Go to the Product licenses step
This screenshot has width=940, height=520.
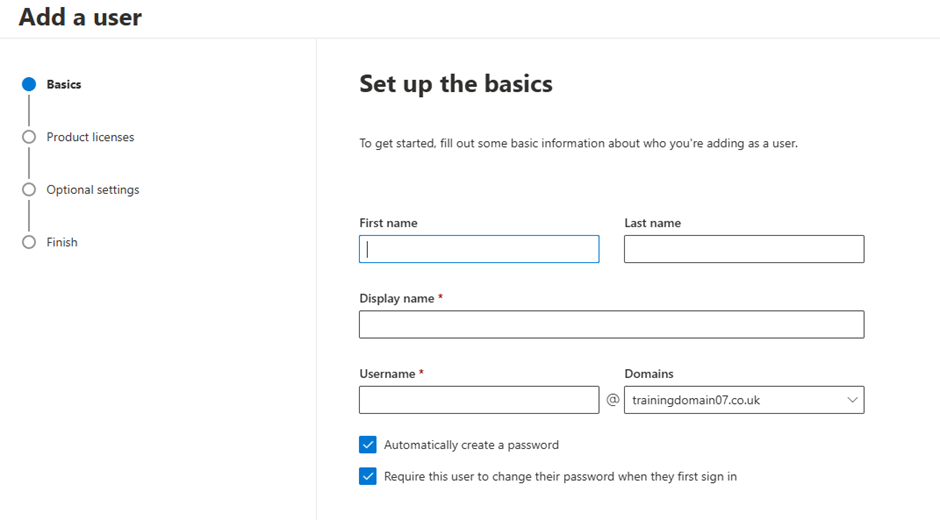tap(91, 137)
